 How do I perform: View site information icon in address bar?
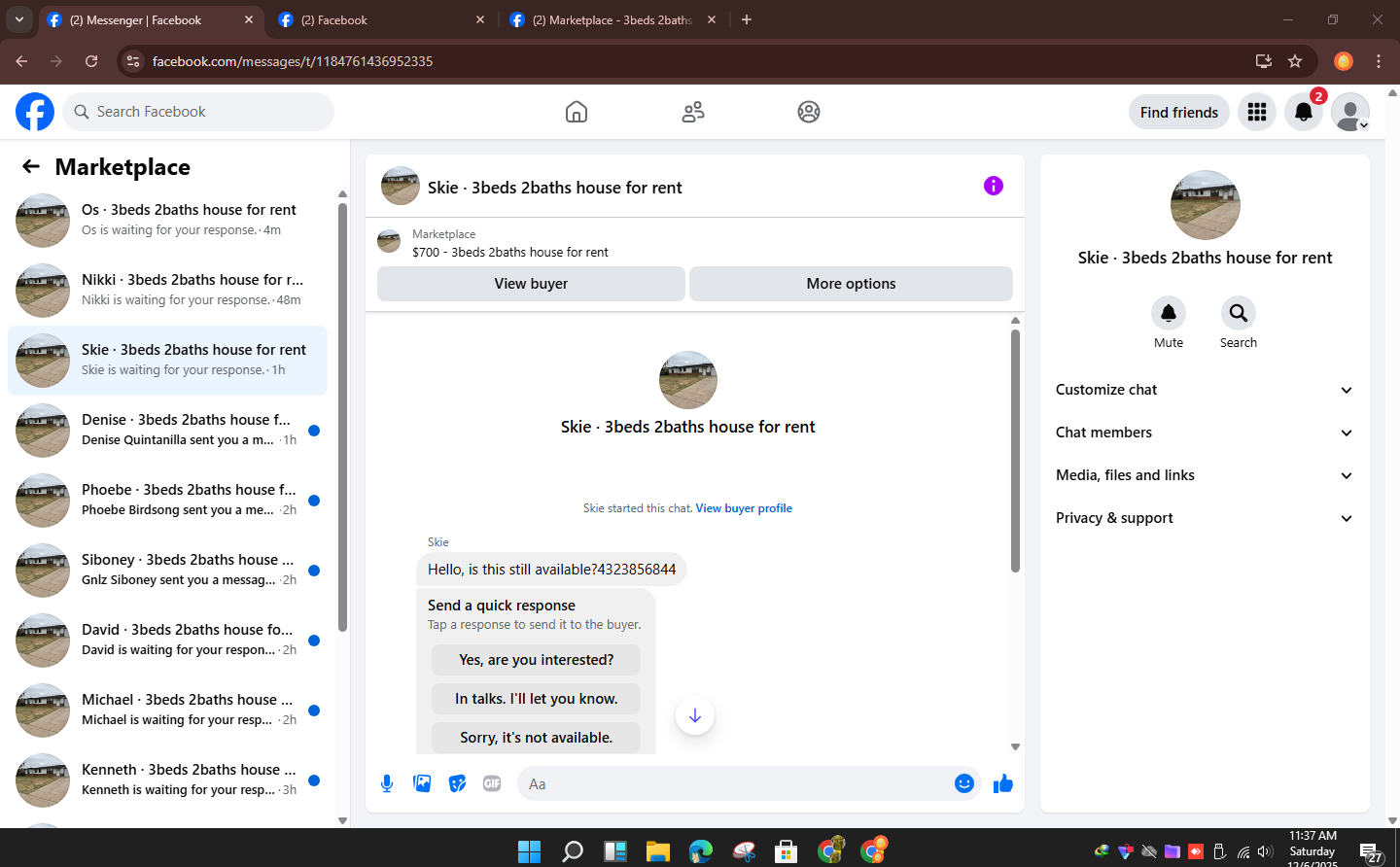click(x=134, y=61)
